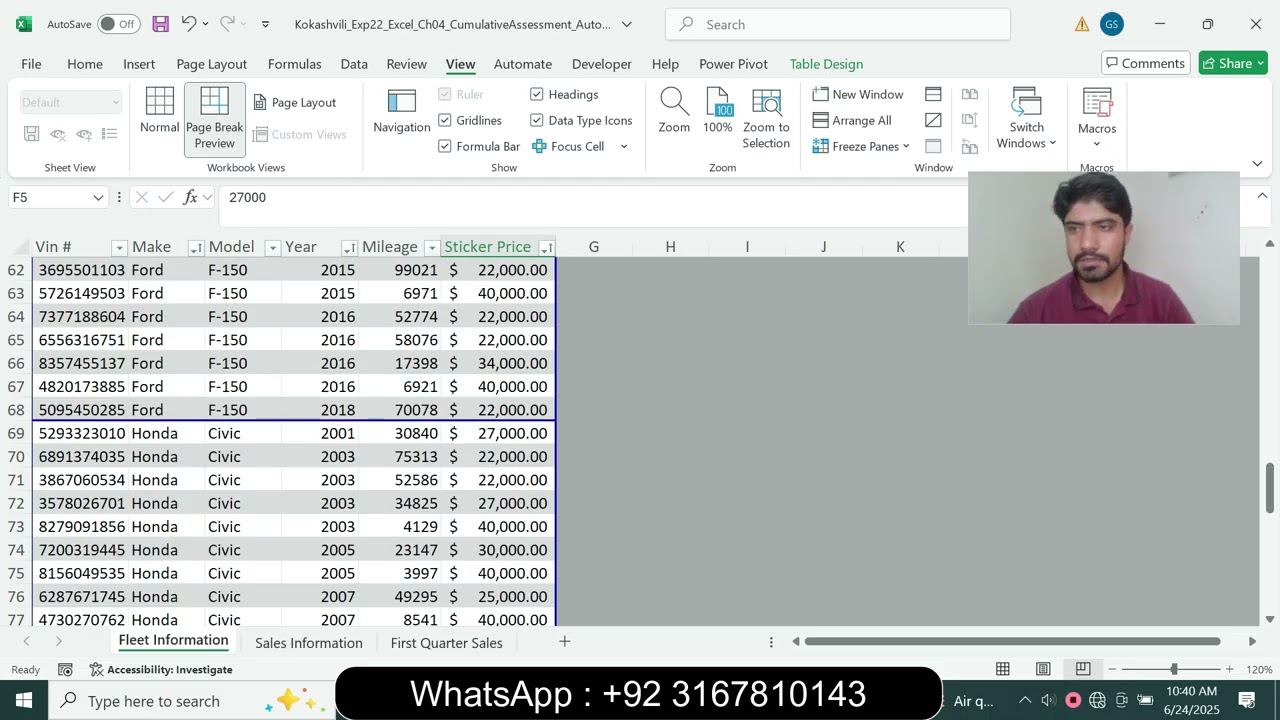
Task: Click Arrange All windows
Action: pyautogui.click(x=852, y=120)
